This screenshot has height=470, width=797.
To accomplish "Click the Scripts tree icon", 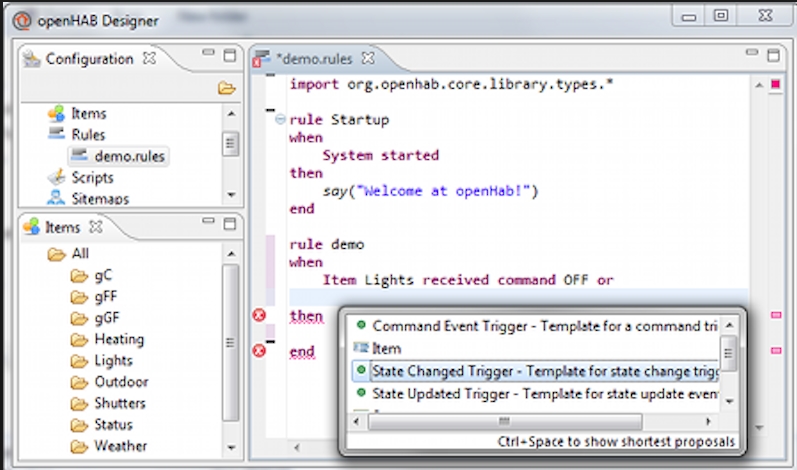I will 56,177.
